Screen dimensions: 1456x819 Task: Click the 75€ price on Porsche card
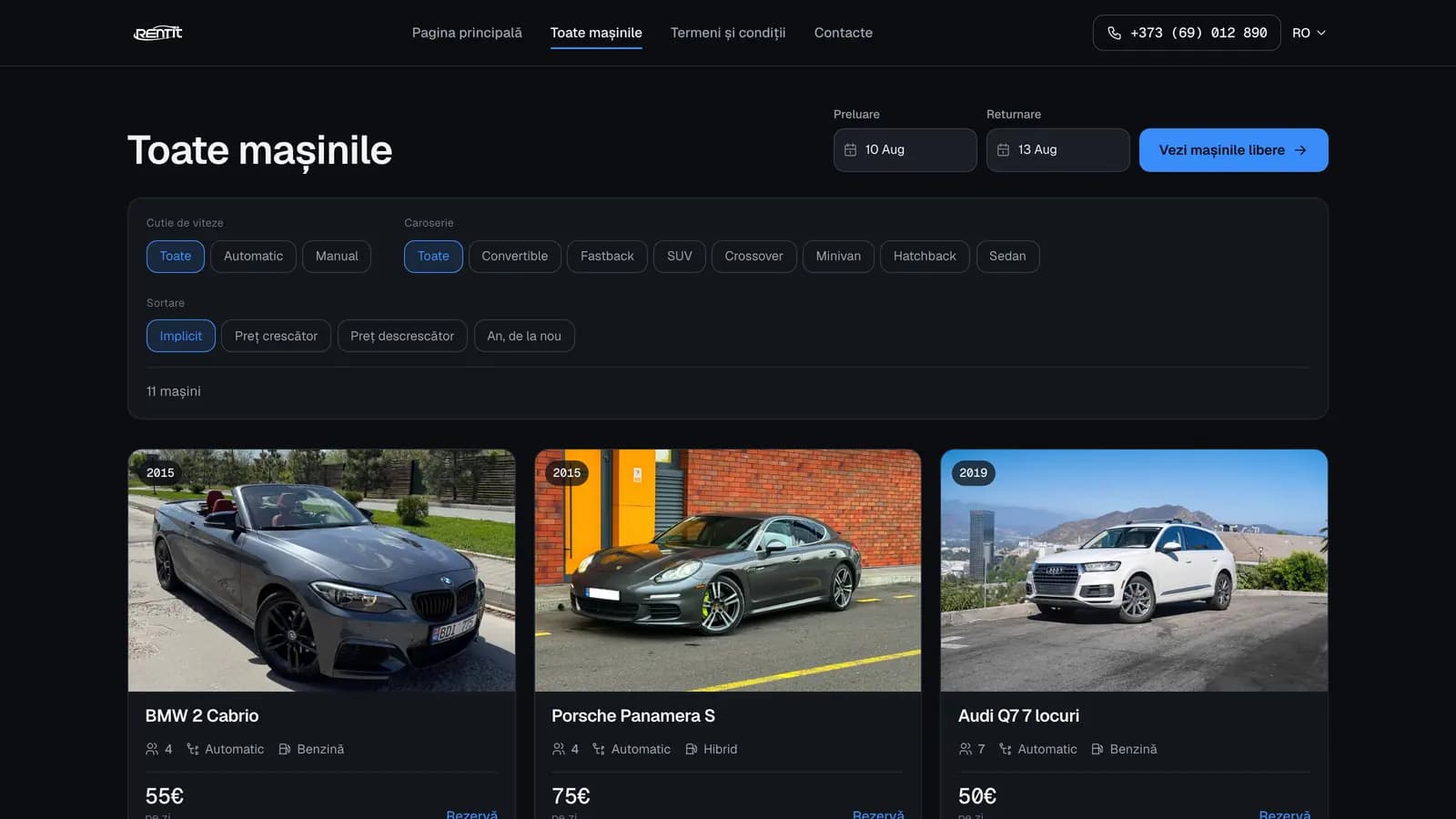coord(571,796)
